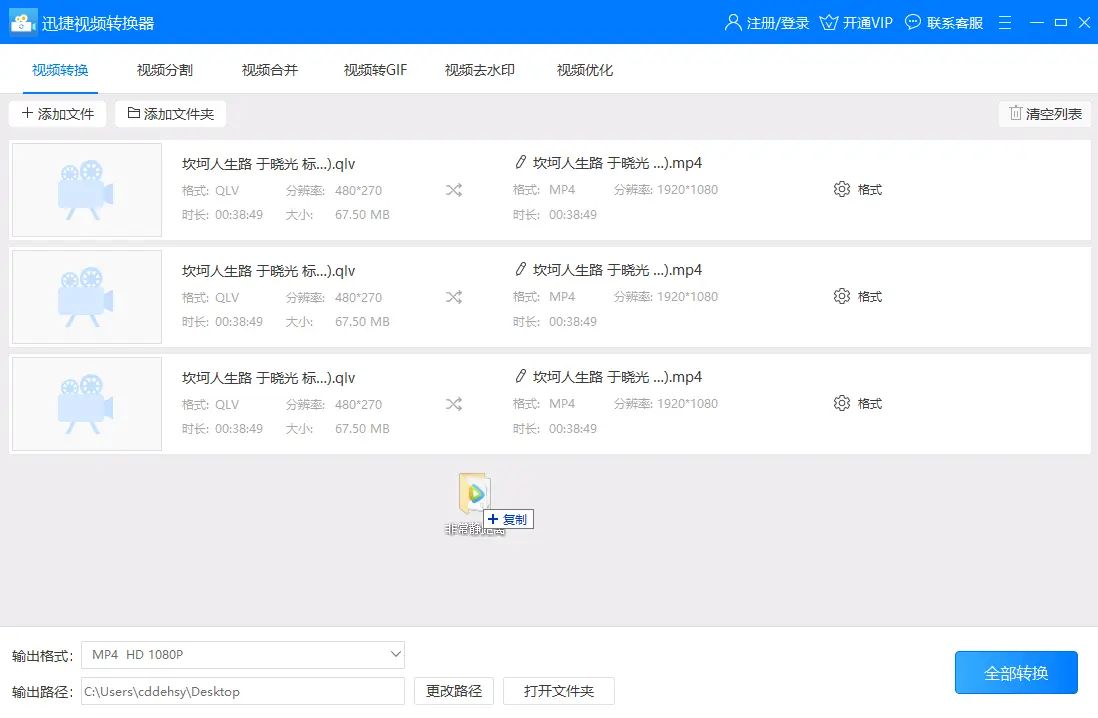
Task: Click the 添加文件 button
Action: click(x=57, y=113)
